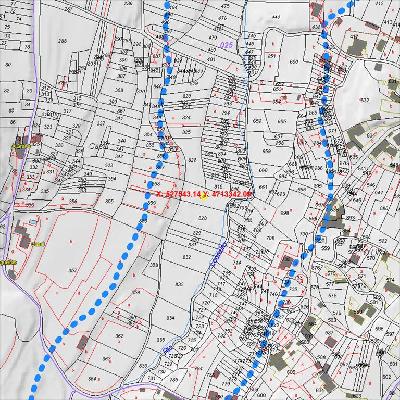The image size is (400, 400).
Task: Click parcel number 364
Action: tap(93, 379)
